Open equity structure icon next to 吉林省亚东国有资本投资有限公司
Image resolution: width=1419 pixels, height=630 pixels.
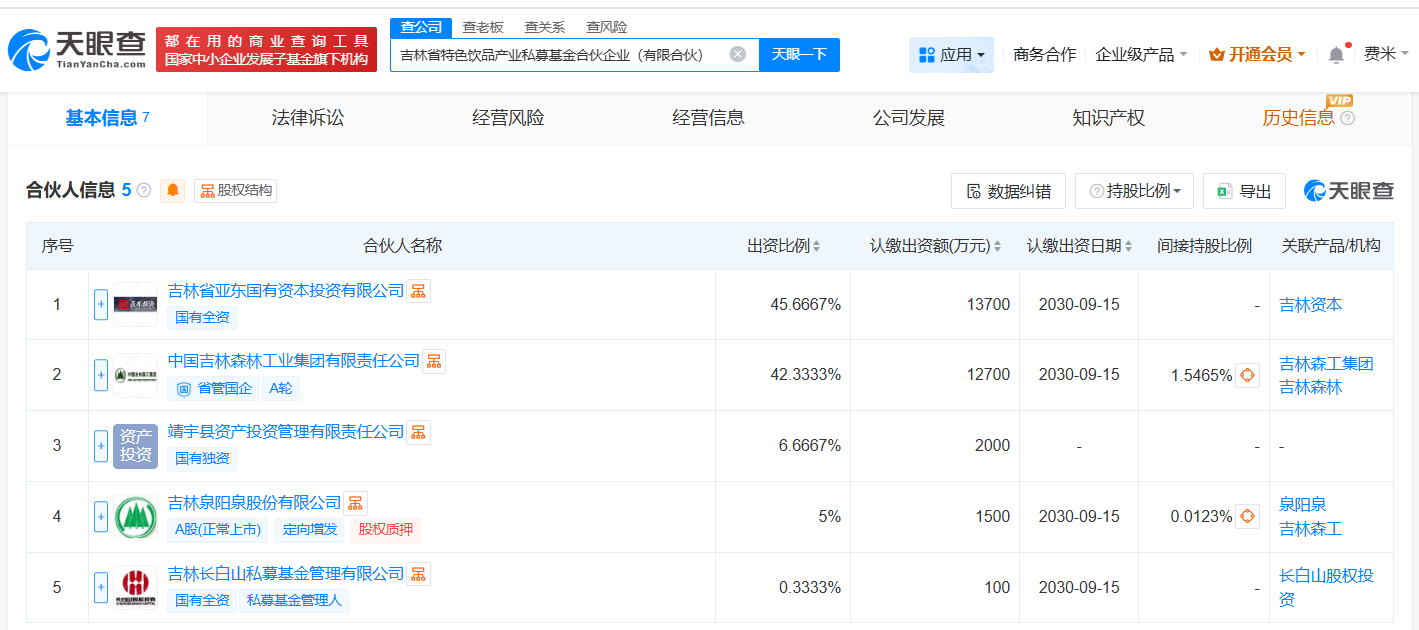click(x=418, y=291)
